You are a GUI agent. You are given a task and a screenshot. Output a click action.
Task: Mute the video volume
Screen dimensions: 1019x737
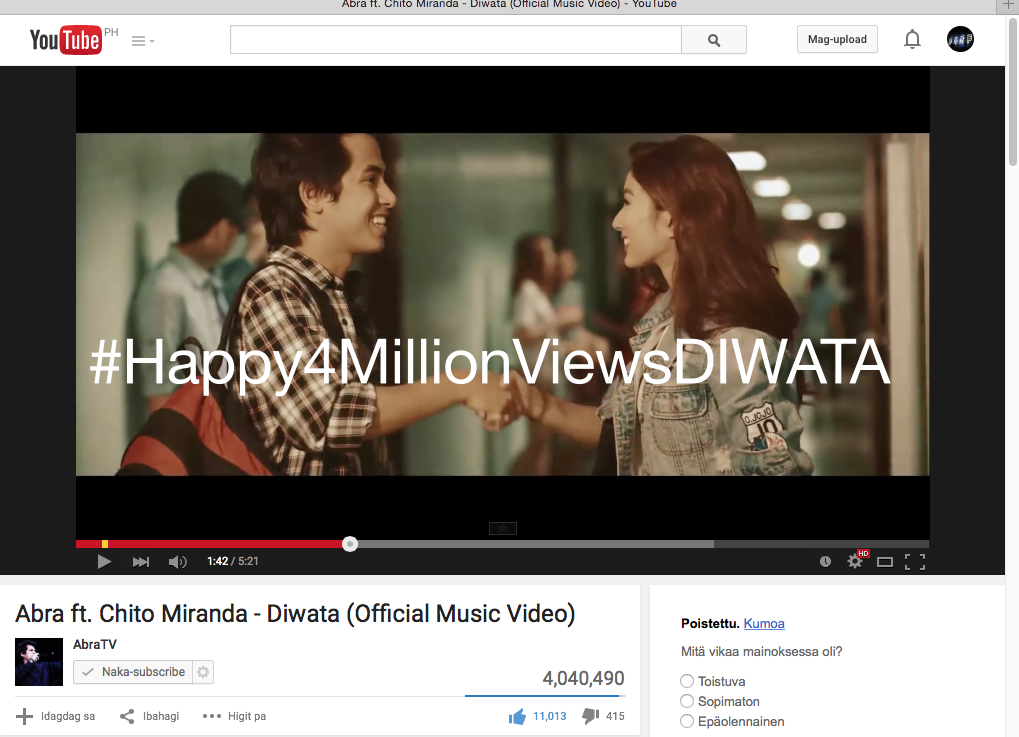coord(177,562)
